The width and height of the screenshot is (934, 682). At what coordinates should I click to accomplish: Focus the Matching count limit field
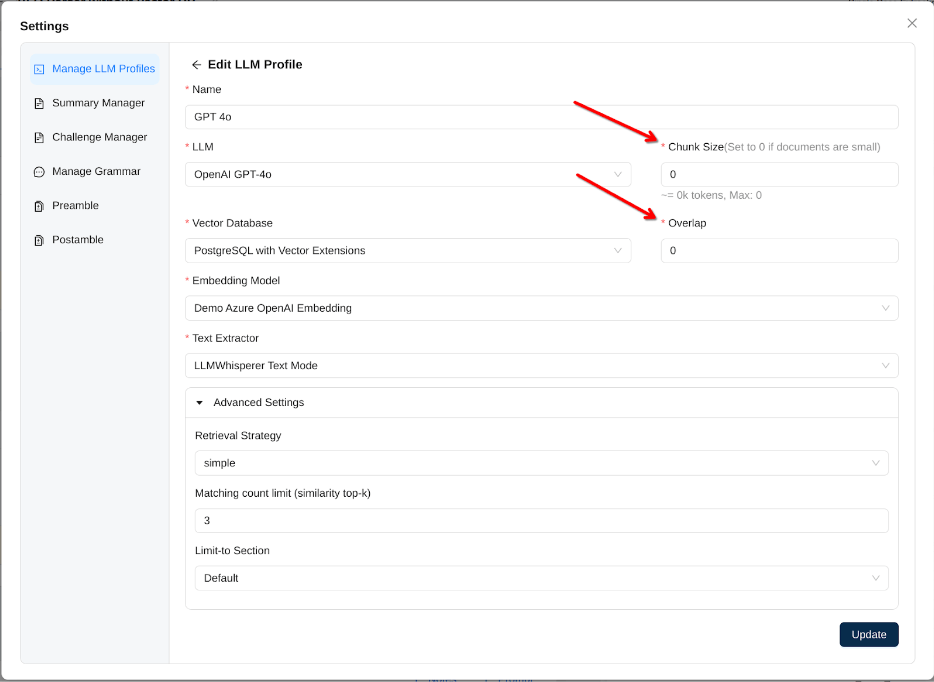point(541,521)
